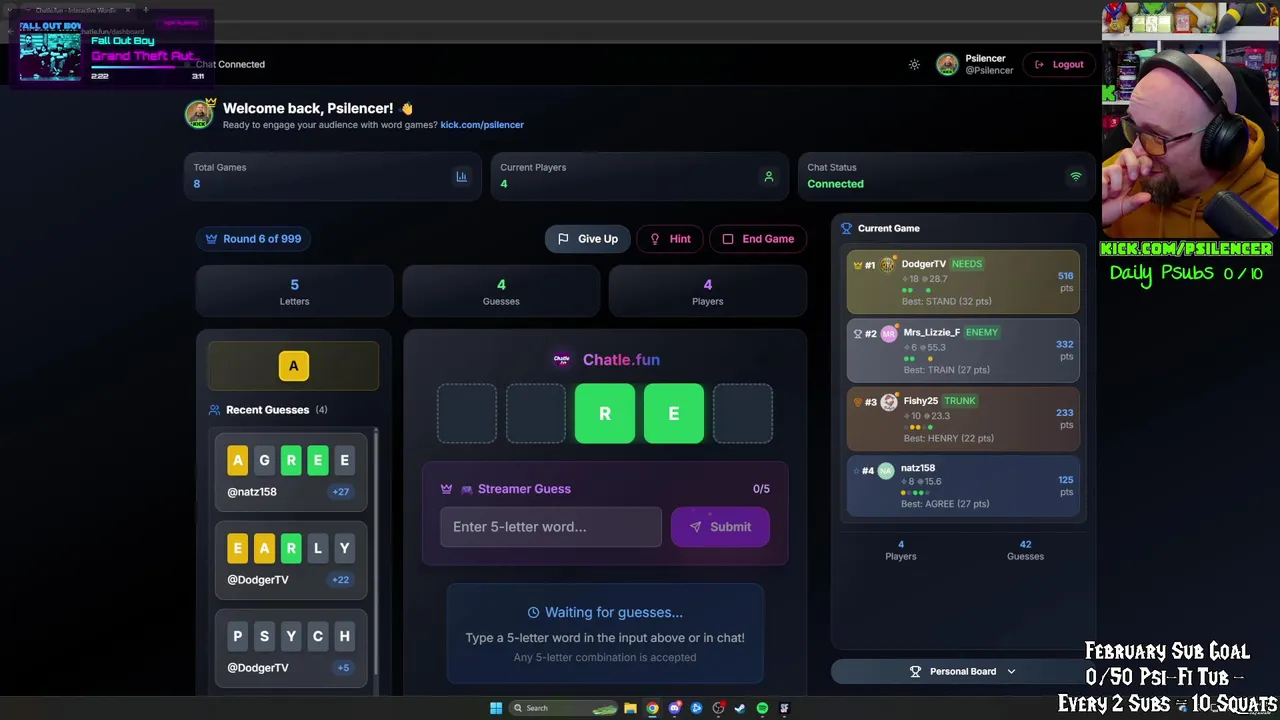The height and width of the screenshot is (720, 1280).
Task: Open natz158's #4 leaderboard card
Action: click(x=963, y=485)
